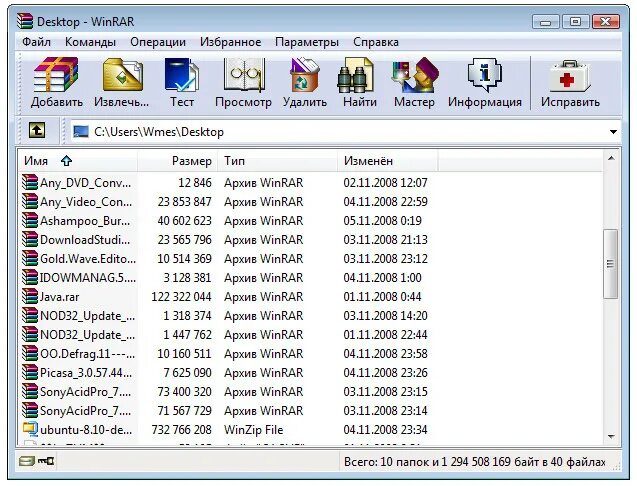Screen dimensions: 637x486
Task: Open the Просмотр (View) toolbar icon
Action: (244, 75)
